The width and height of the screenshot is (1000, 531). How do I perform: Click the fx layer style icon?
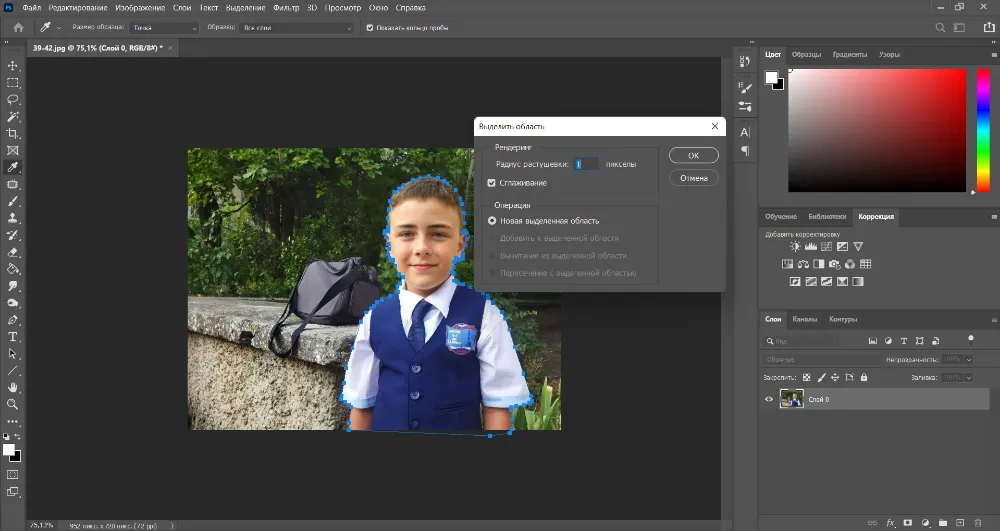(x=889, y=523)
